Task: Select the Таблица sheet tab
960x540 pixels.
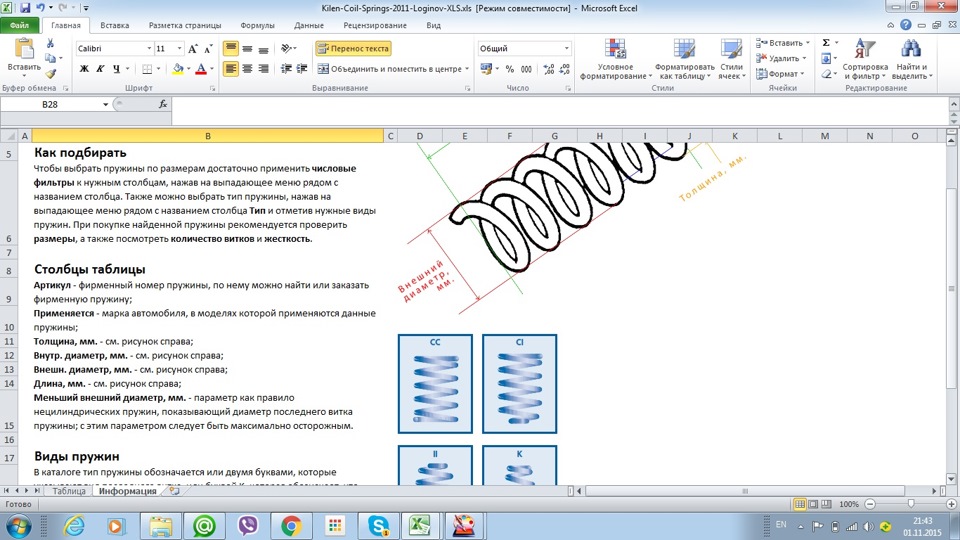Action: pos(69,491)
